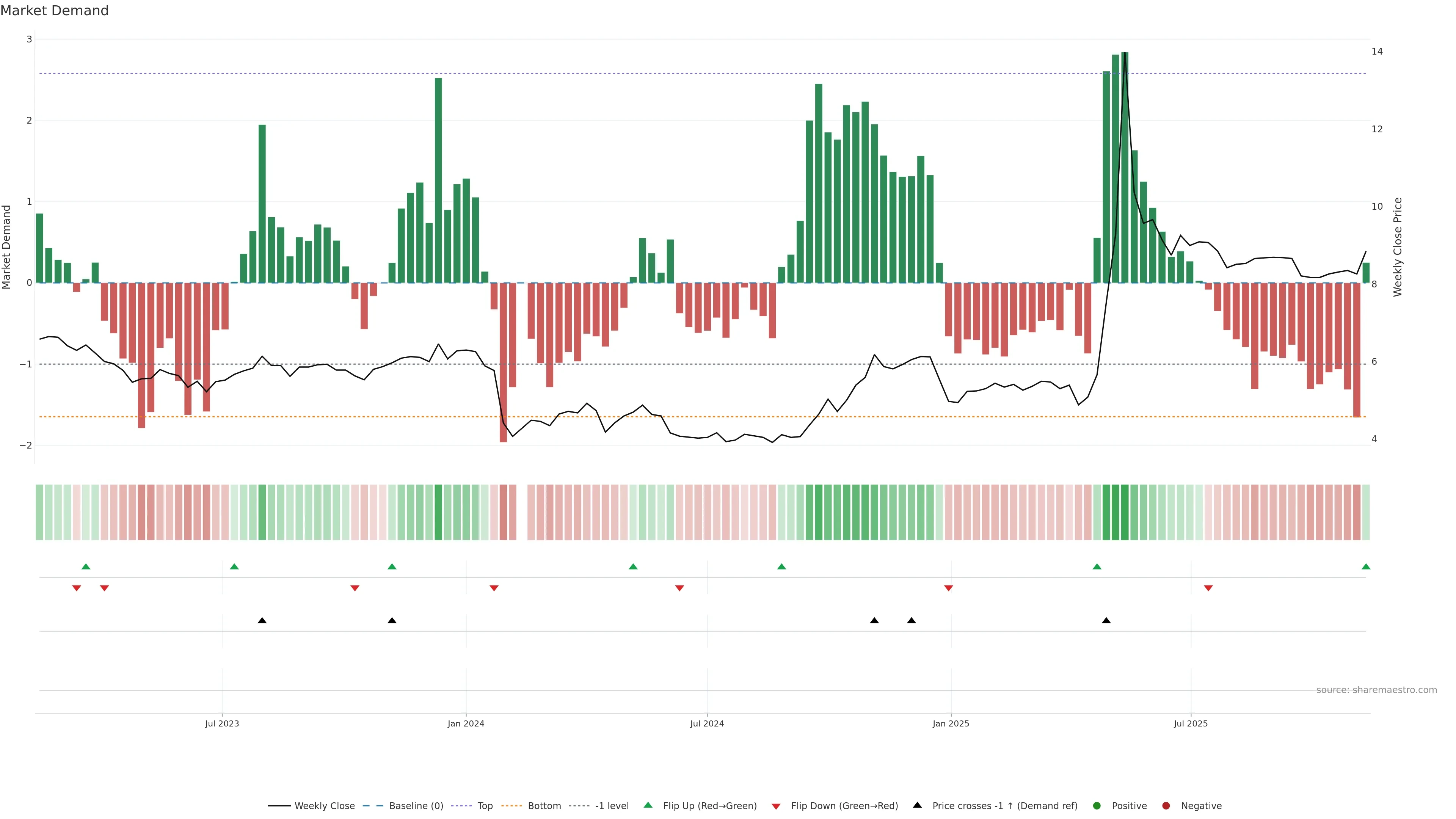
Task: Click the tallest green bar near mid-2025
Action: click(1125, 169)
